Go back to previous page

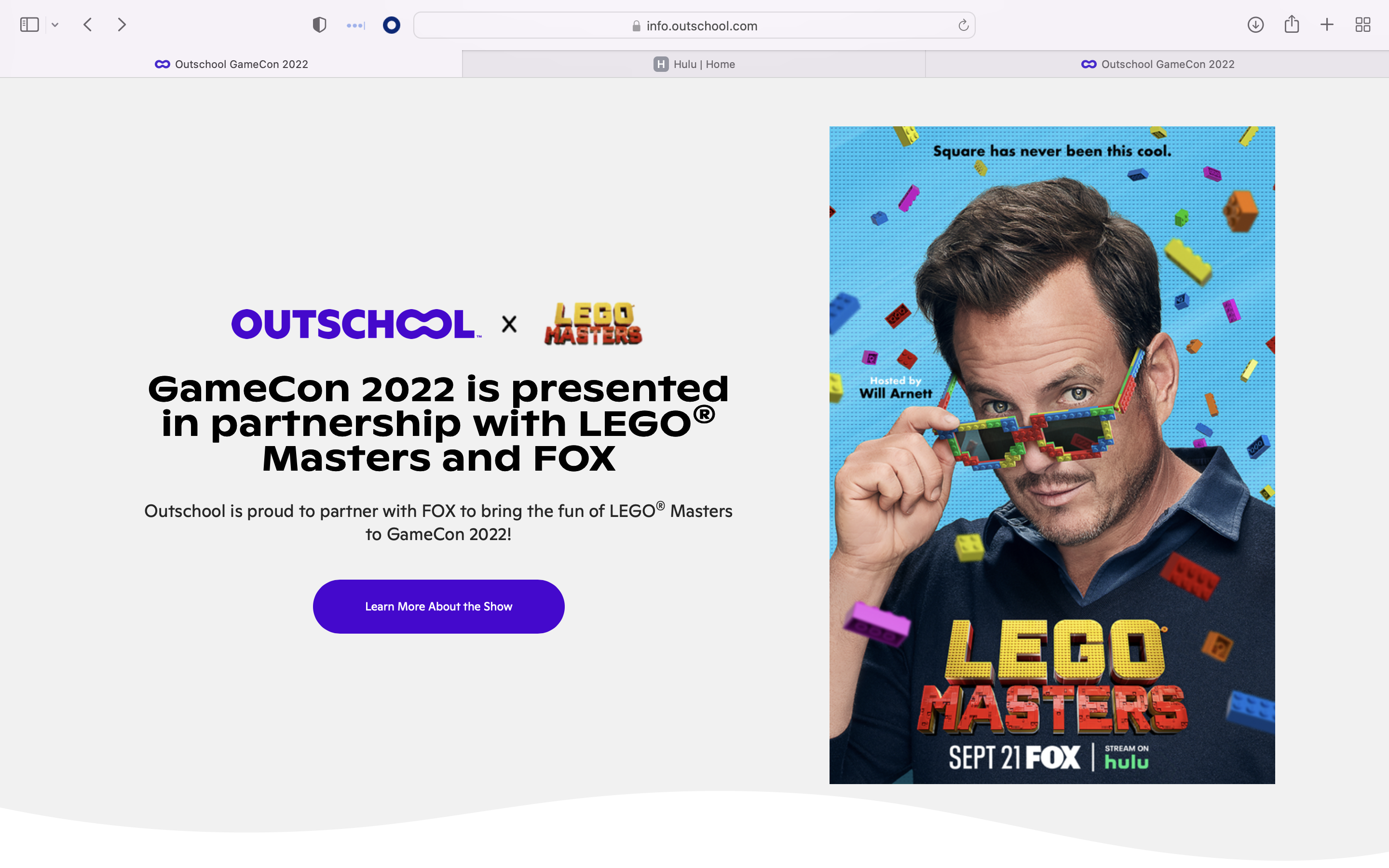pos(88,25)
